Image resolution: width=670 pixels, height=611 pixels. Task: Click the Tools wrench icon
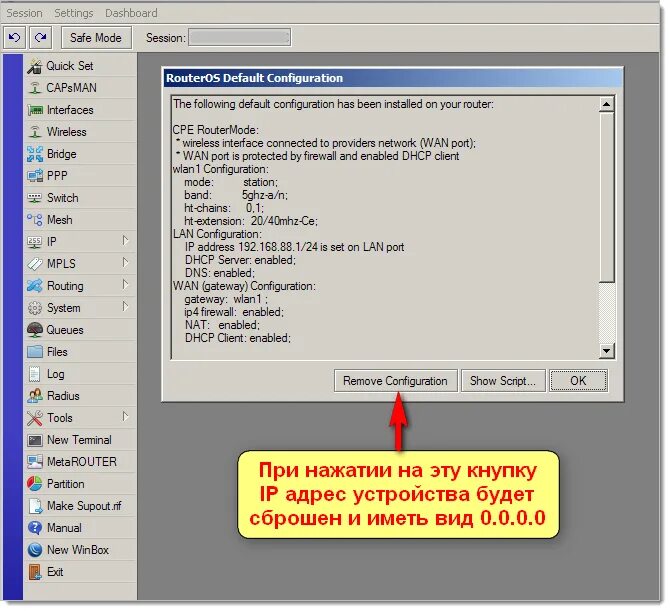[x=35, y=418]
